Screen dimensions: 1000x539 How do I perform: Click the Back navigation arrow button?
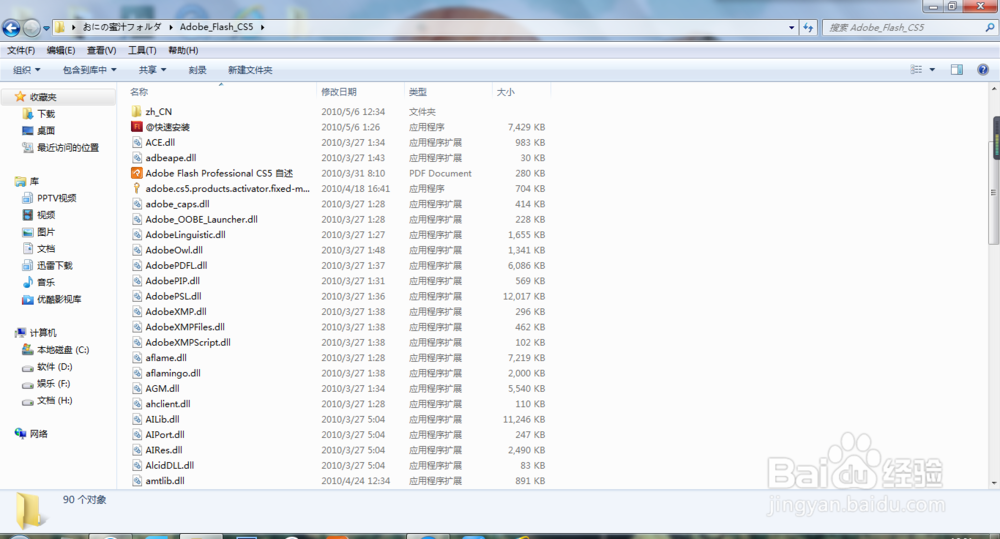click(11, 27)
